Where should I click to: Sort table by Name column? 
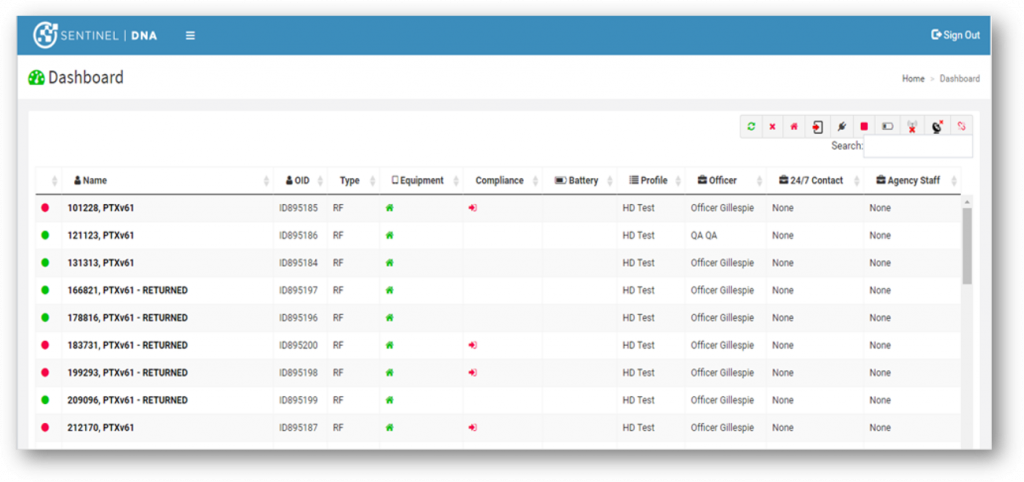coord(168,180)
